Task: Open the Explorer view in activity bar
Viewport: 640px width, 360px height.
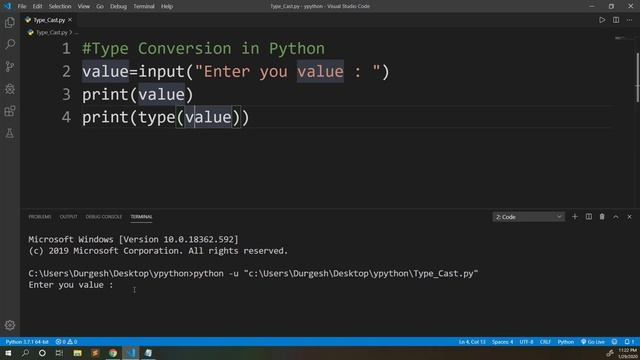Action: [10, 22]
